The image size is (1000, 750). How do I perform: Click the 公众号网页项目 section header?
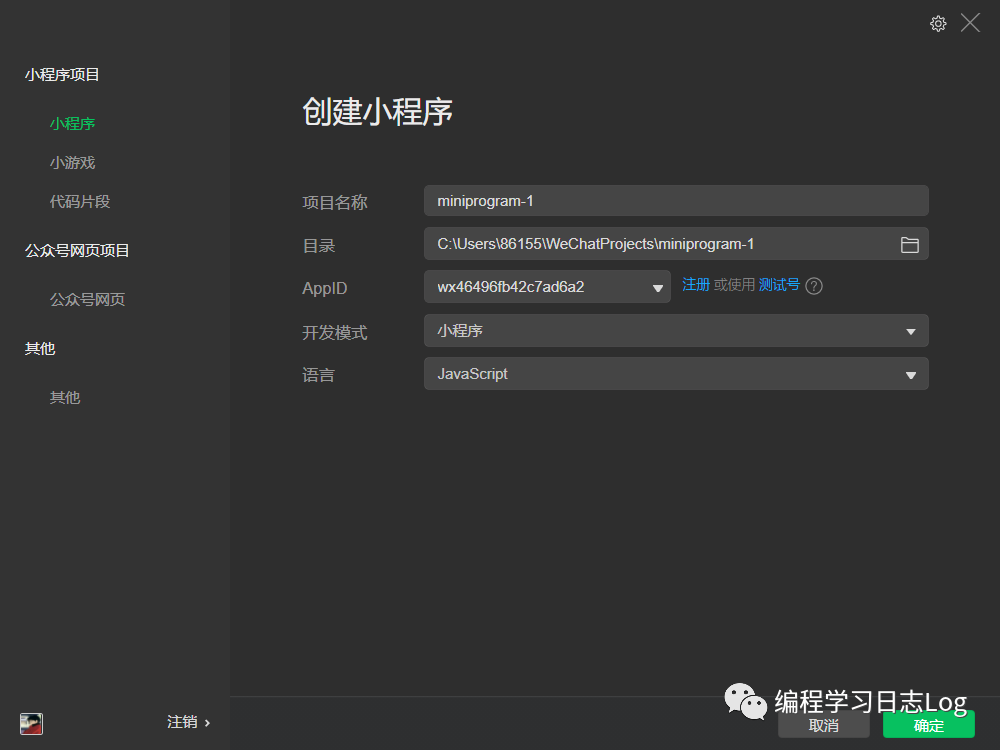pyautogui.click(x=77, y=251)
